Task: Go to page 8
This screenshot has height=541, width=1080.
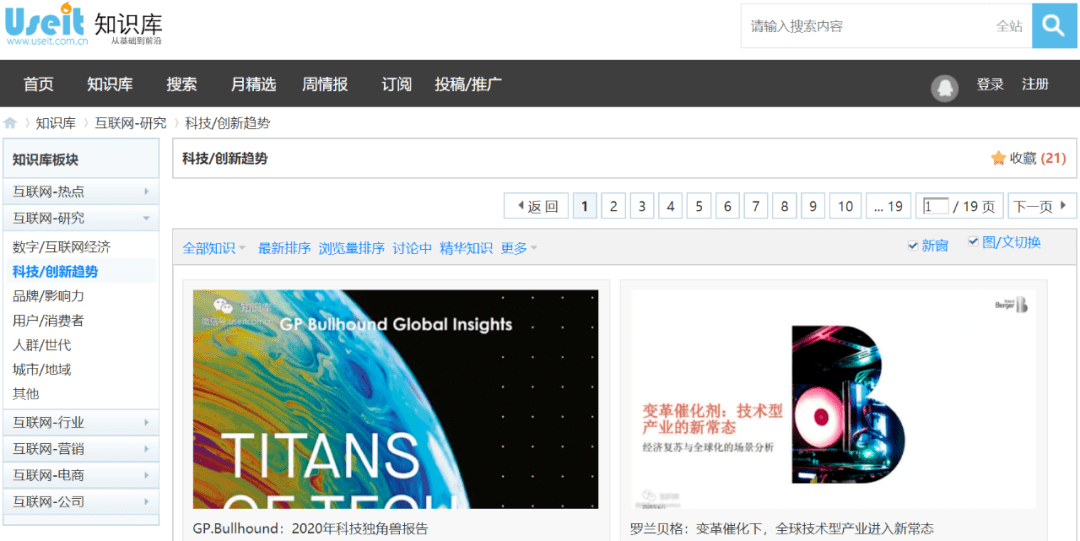Action: click(x=785, y=206)
